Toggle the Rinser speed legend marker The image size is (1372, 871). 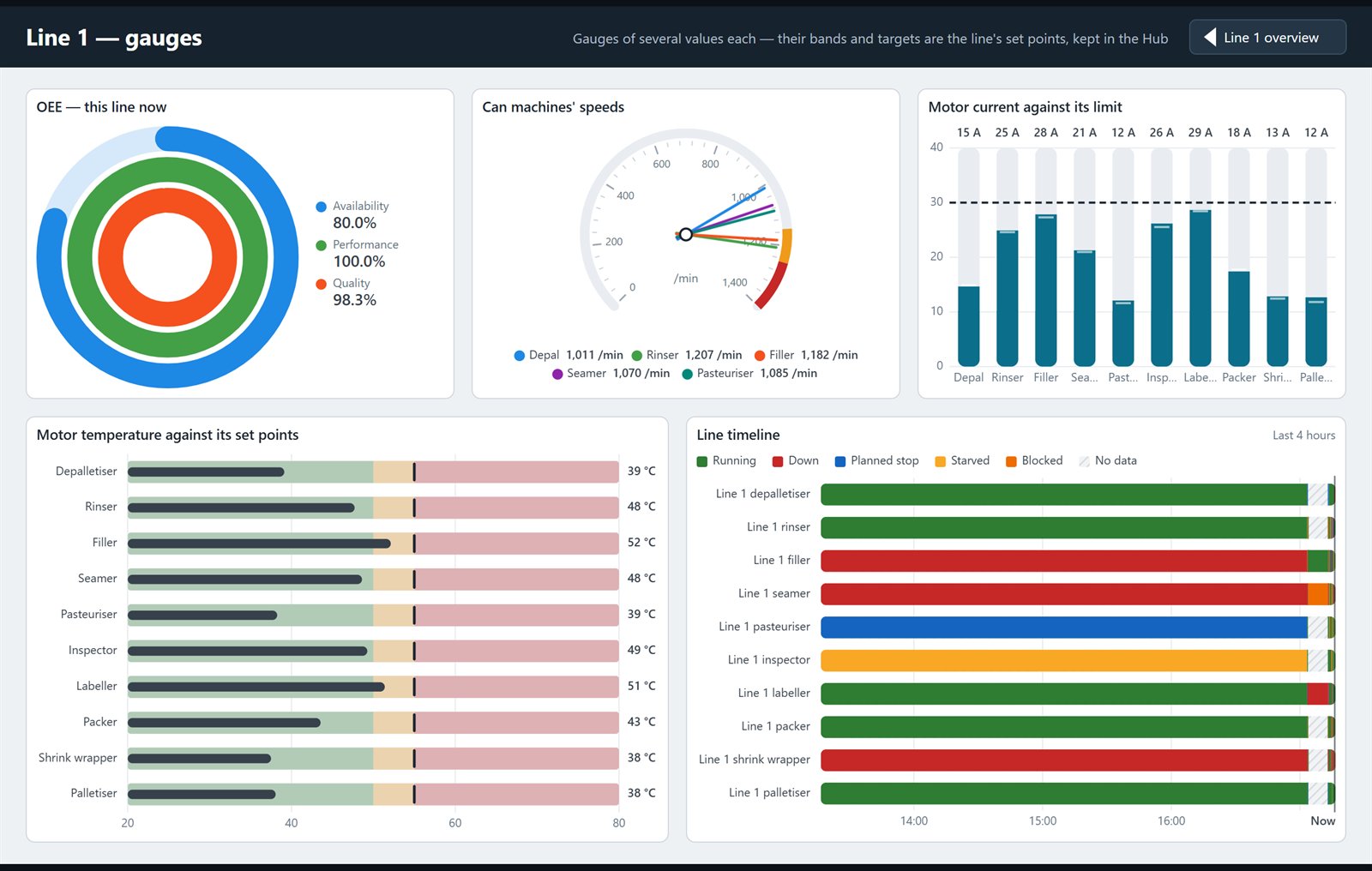coord(637,356)
